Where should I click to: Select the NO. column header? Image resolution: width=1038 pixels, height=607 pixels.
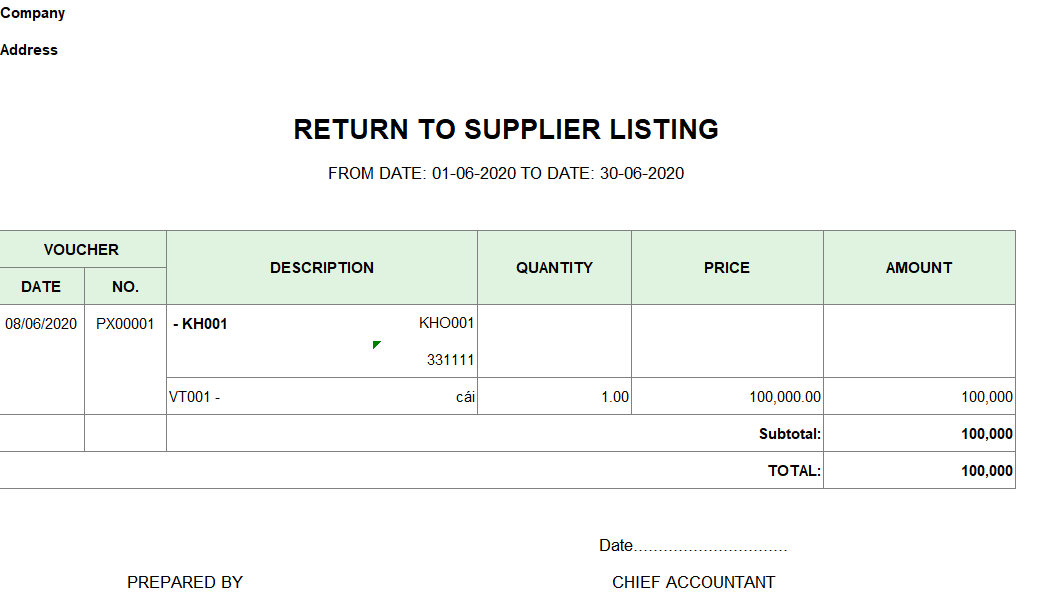point(125,287)
